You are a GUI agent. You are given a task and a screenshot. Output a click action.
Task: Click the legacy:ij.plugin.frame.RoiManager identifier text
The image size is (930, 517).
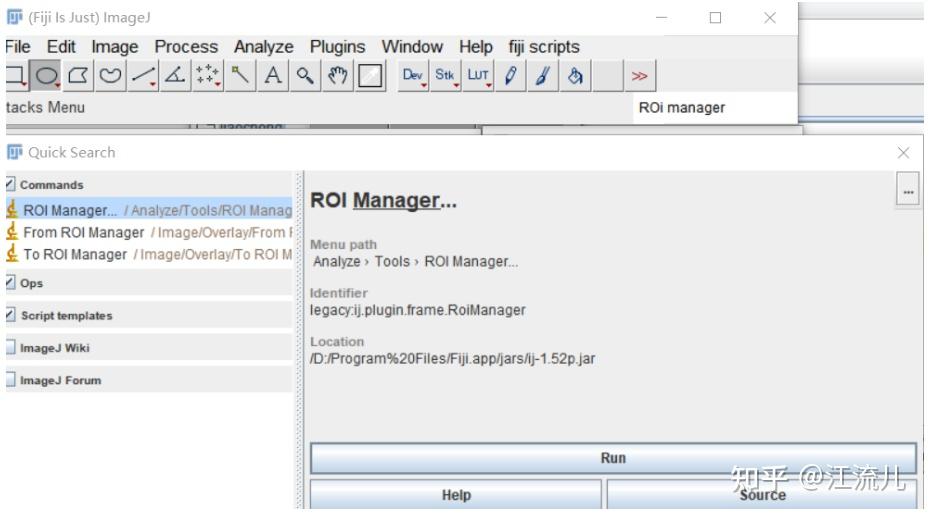[418, 310]
